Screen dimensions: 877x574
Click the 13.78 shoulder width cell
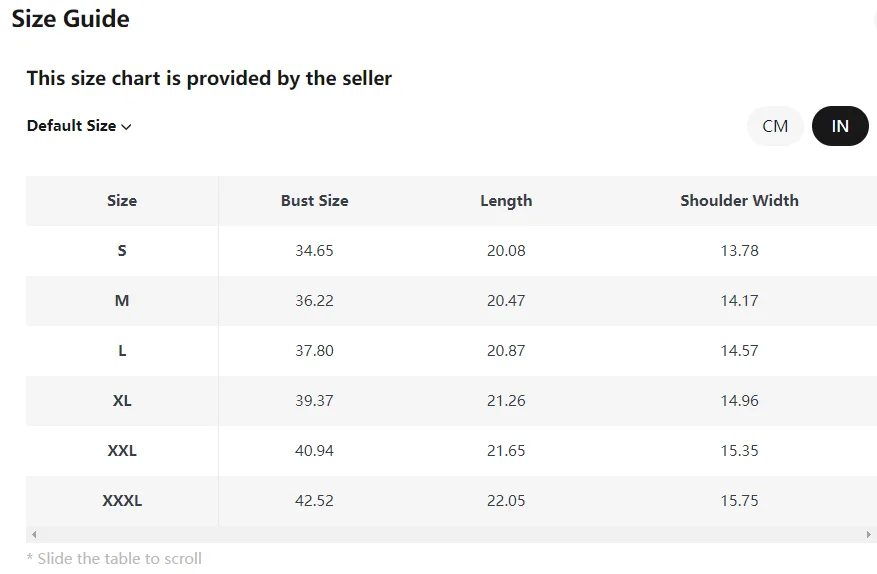point(739,251)
